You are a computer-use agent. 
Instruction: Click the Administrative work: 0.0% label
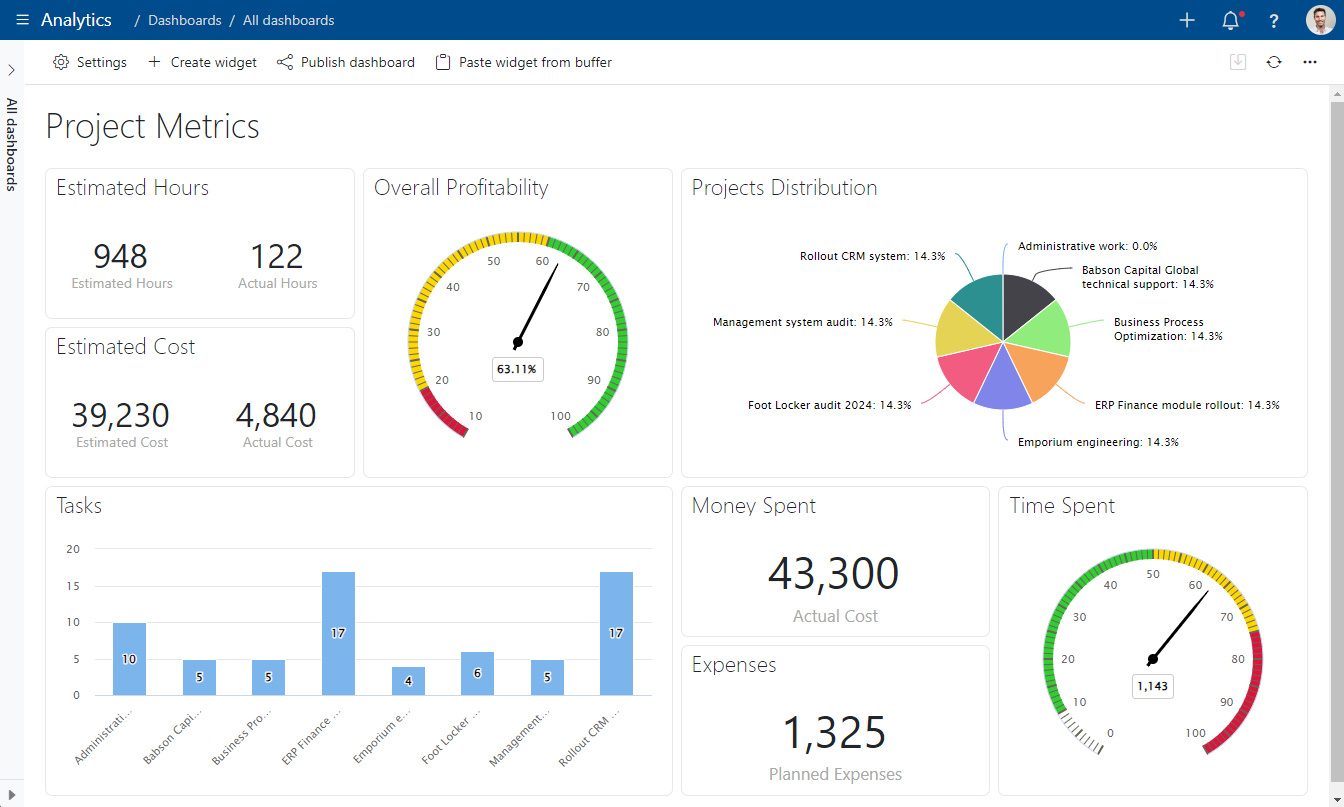click(1087, 246)
